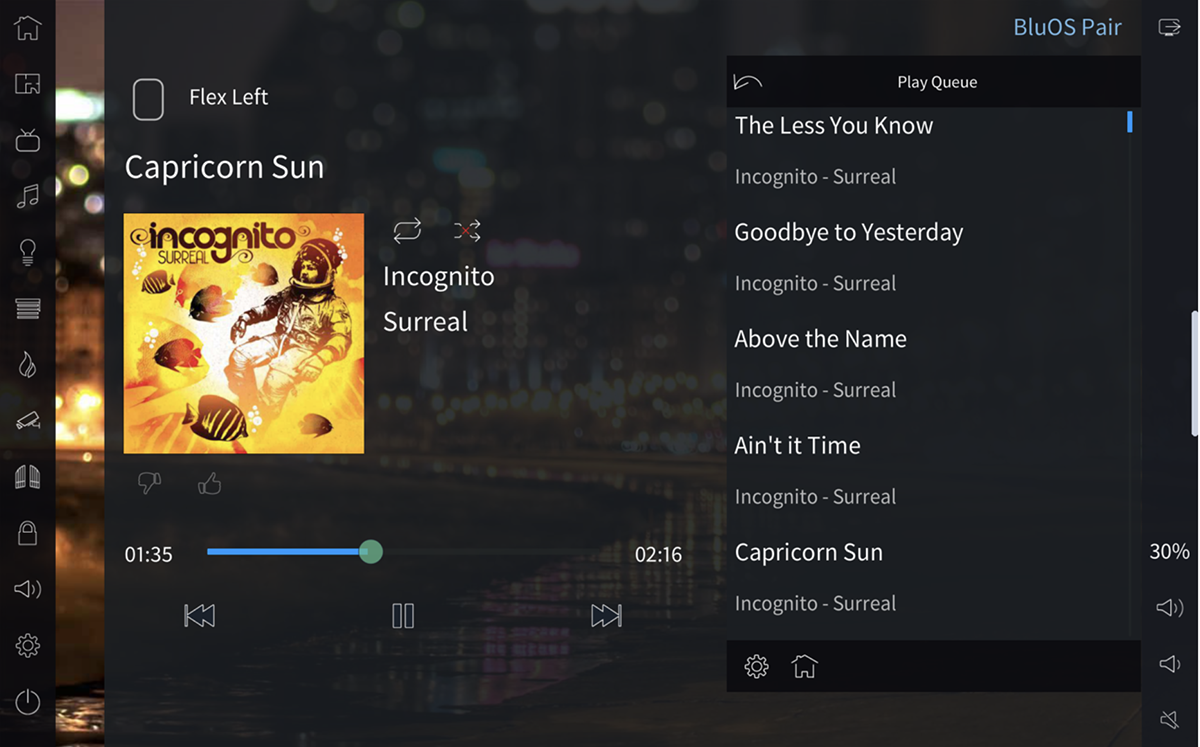The height and width of the screenshot is (747, 1200).
Task: Open the security camera icon in sidebar
Action: (x=28, y=420)
